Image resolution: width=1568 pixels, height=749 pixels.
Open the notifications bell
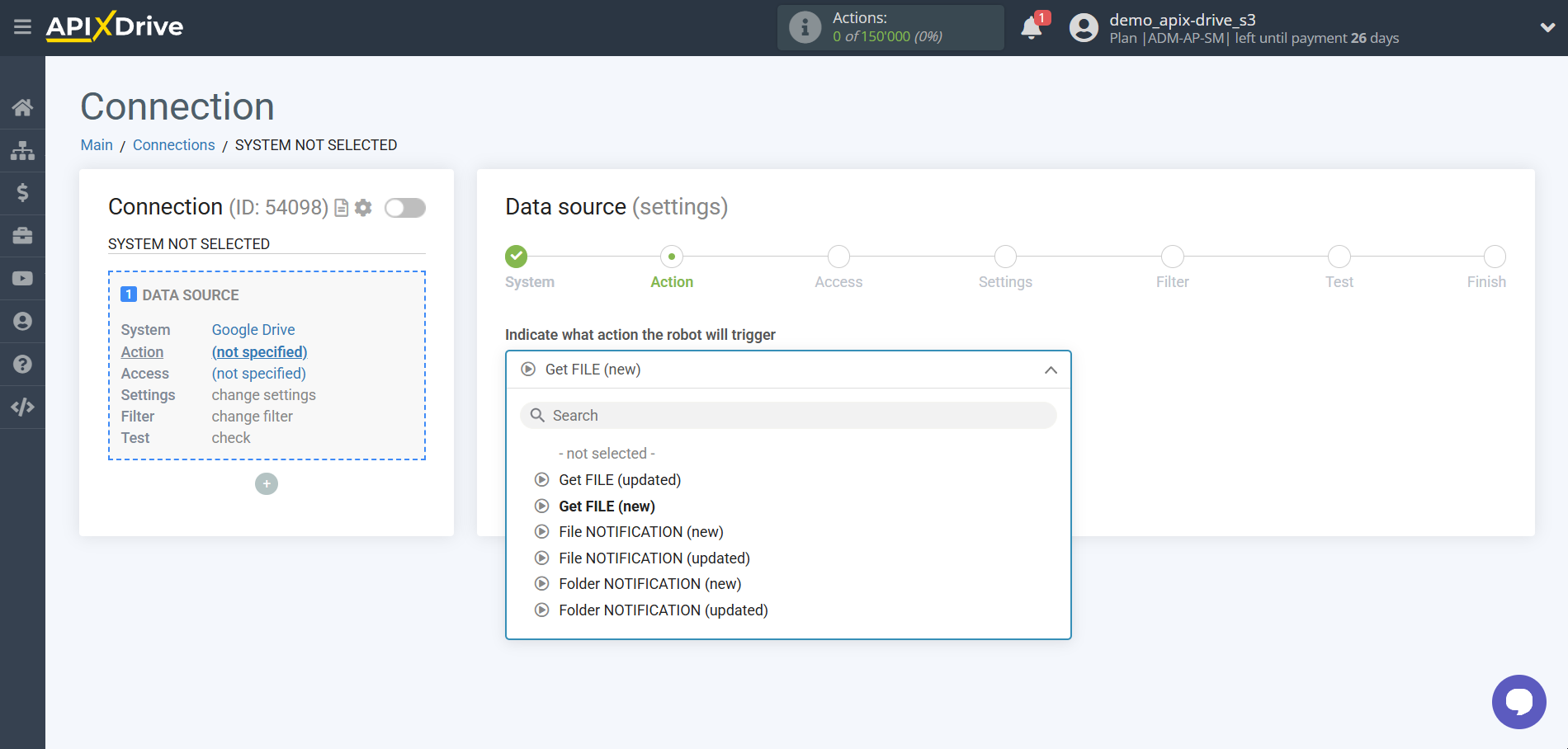(1031, 28)
